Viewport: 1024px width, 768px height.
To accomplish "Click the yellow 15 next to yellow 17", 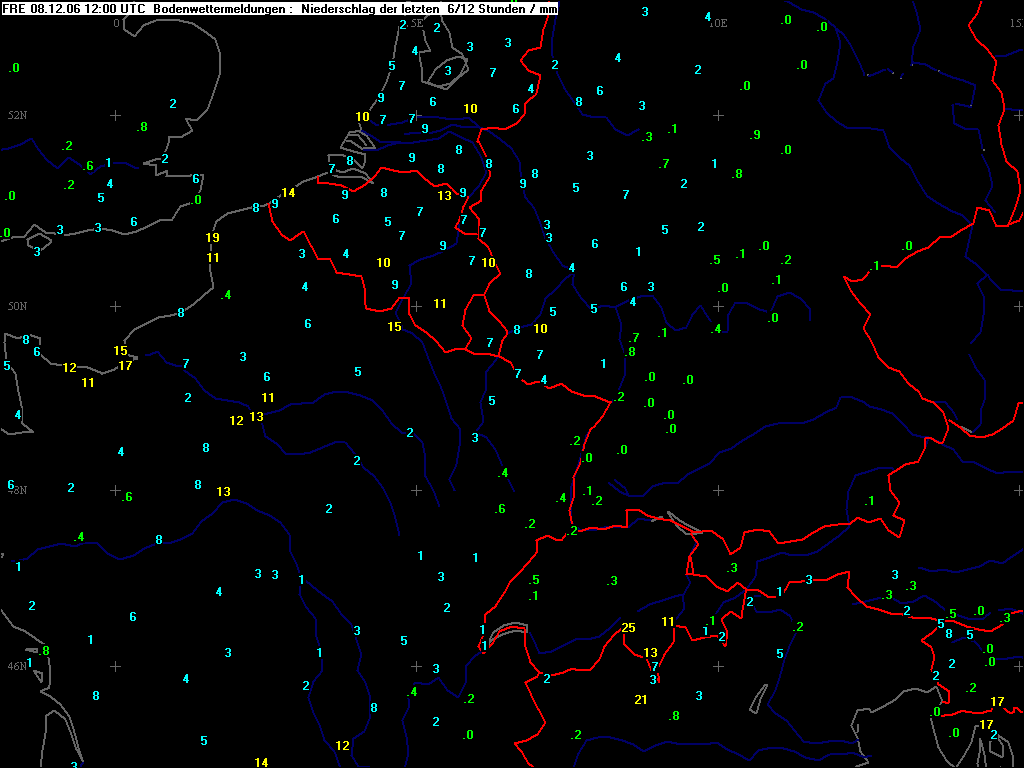I will (121, 351).
